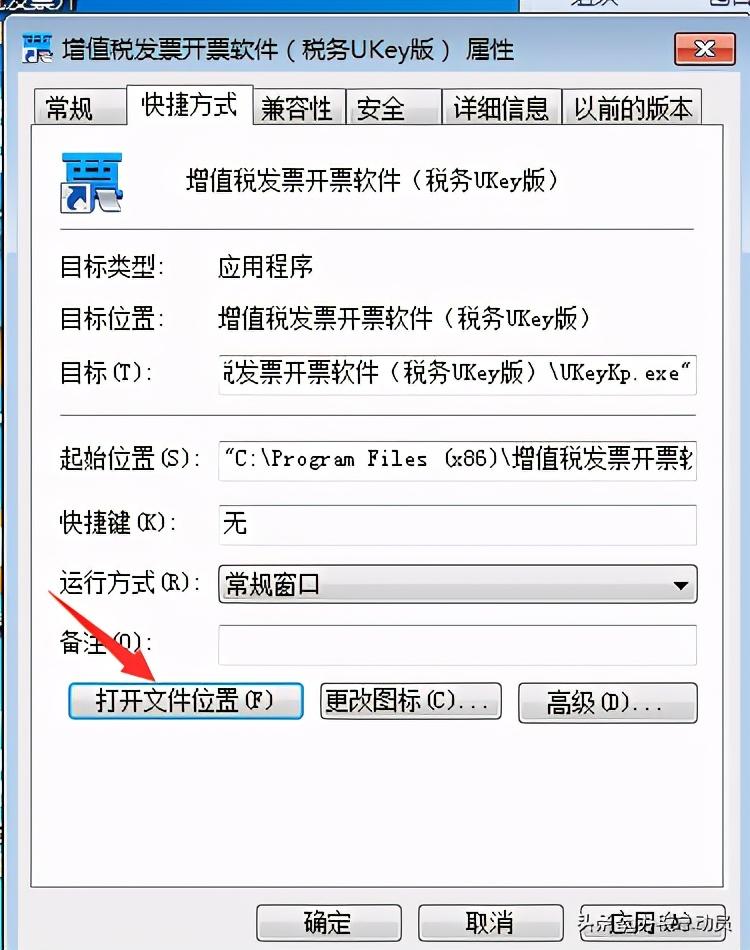750x950 pixels.
Task: Open the 以前的版本 tab
Action: click(632, 108)
